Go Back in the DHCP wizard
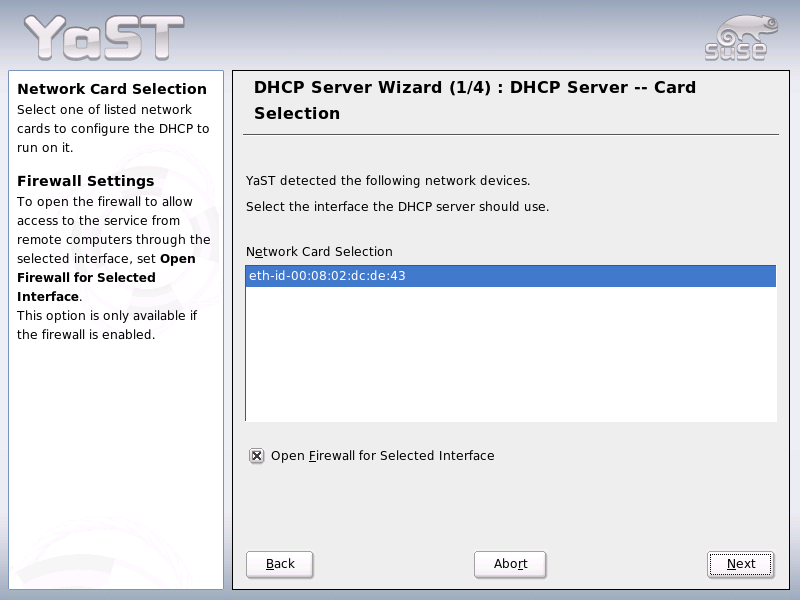Screen dimensions: 800x600 pyautogui.click(x=280, y=564)
